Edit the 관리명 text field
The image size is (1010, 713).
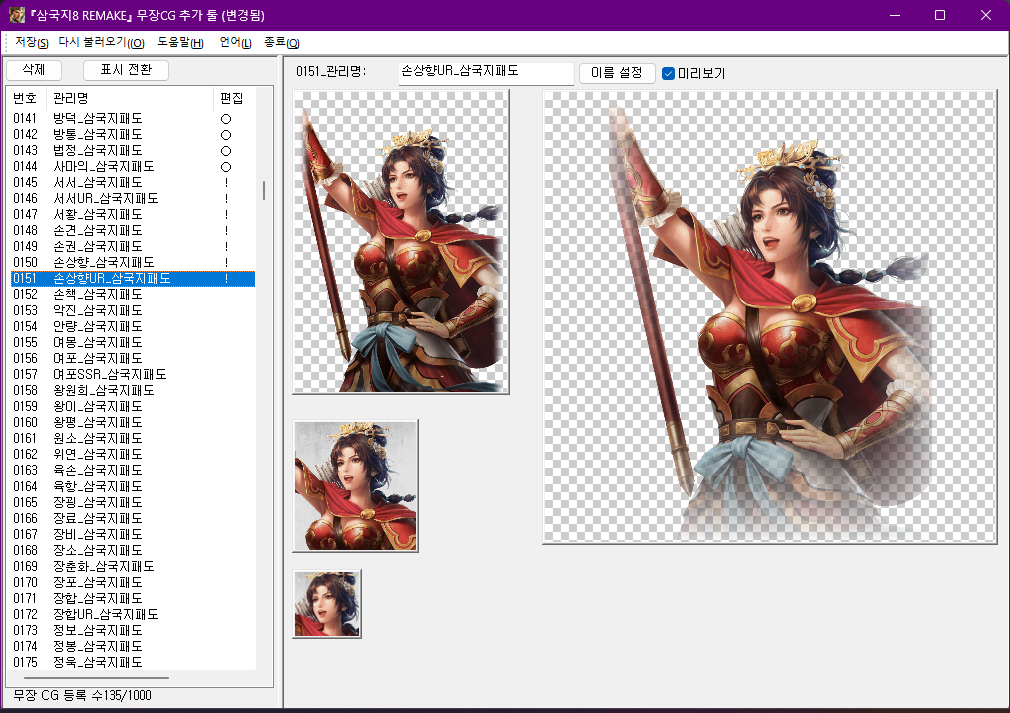click(486, 72)
